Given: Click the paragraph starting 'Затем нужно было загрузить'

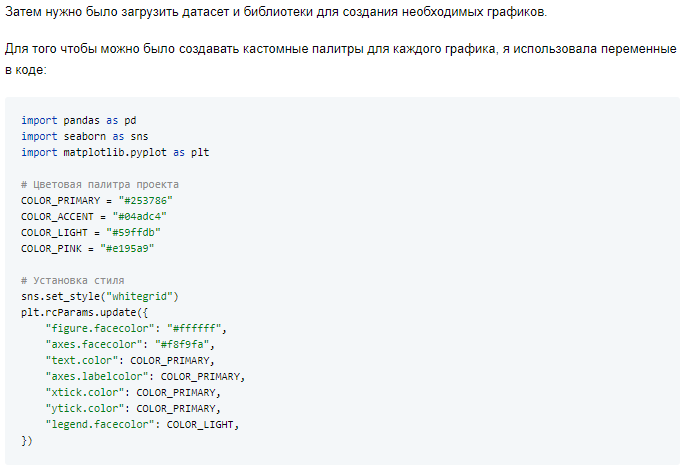Looking at the screenshot, I should click(x=276, y=12).
